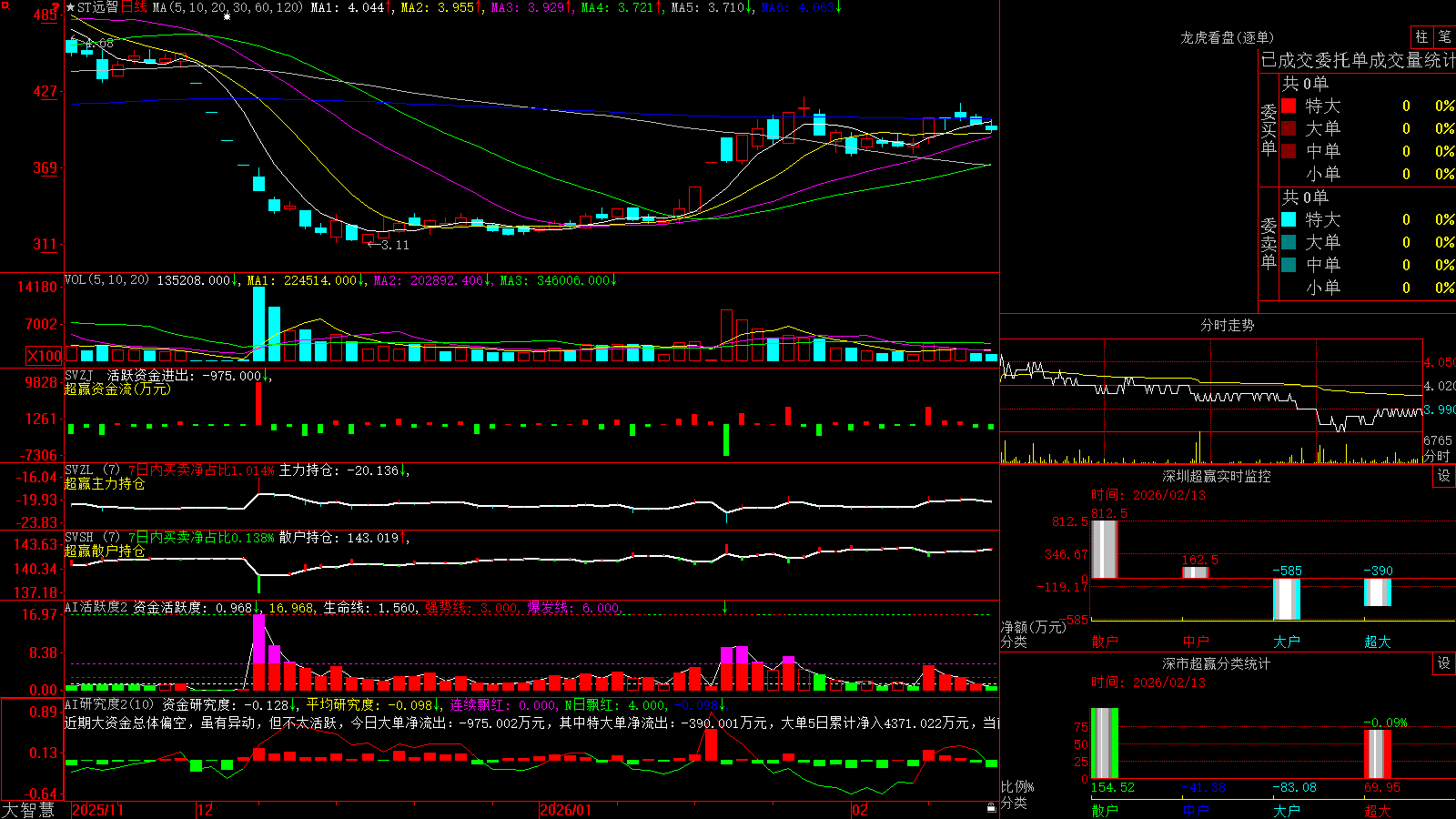Jump to the 12 month timeline marker
This screenshot has width=1456, height=819.
pos(206,810)
